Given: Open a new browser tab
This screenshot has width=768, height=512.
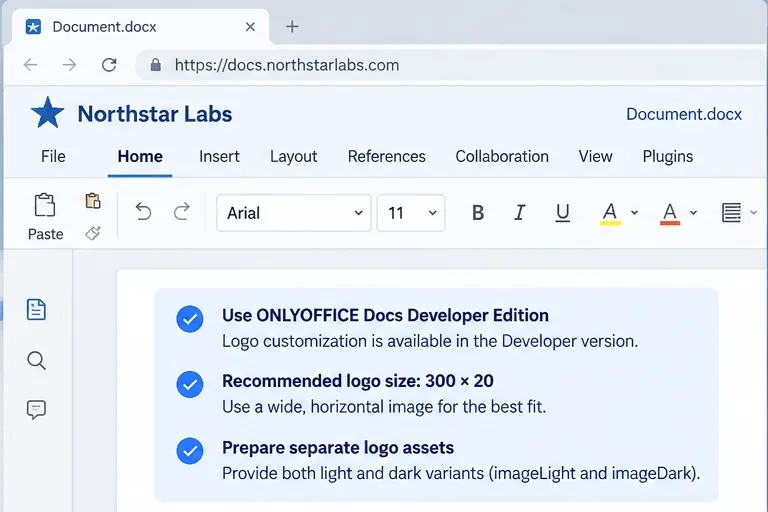Looking at the screenshot, I should pyautogui.click(x=292, y=26).
